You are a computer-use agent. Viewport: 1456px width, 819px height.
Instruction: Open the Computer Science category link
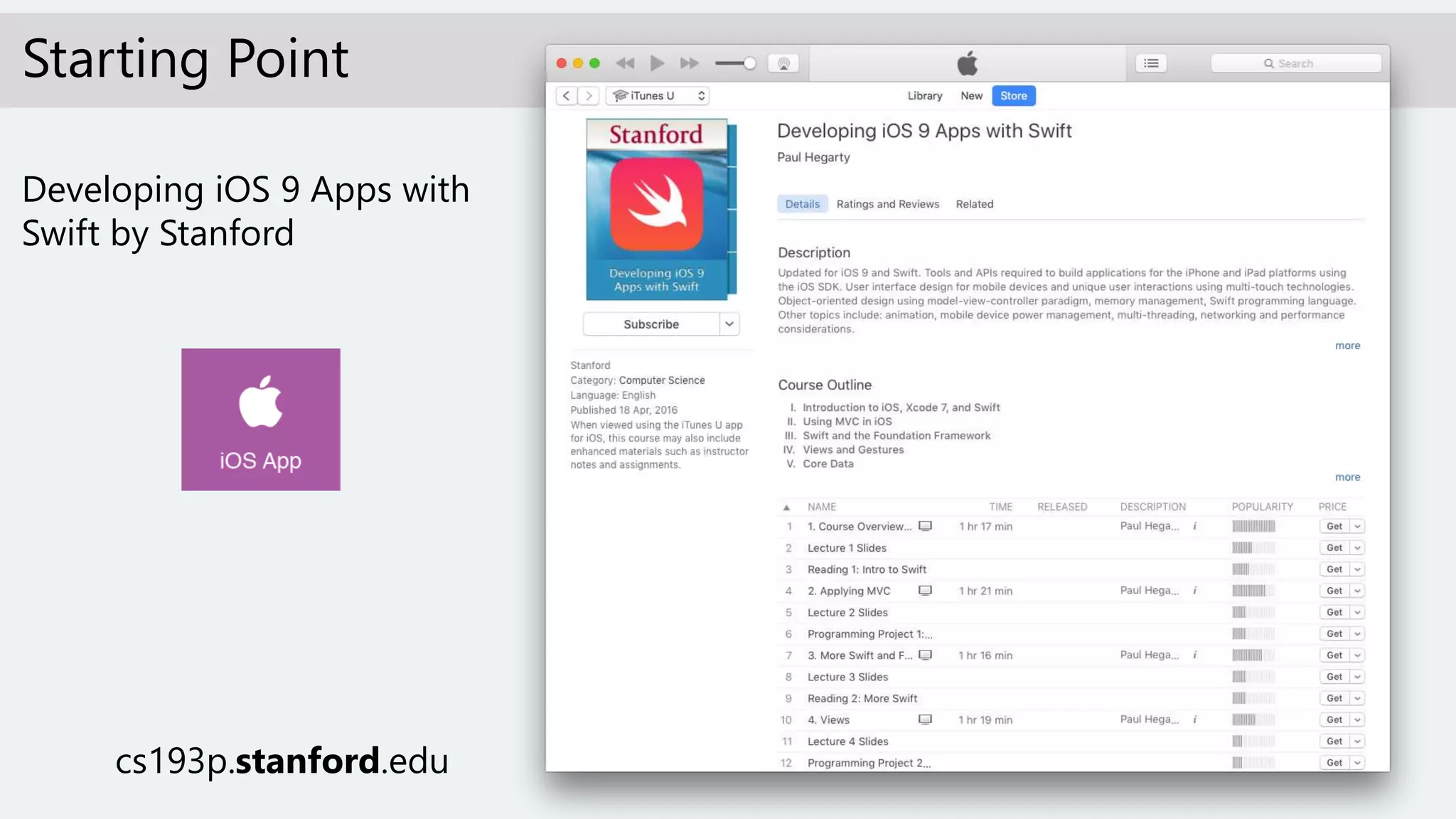pyautogui.click(x=661, y=380)
